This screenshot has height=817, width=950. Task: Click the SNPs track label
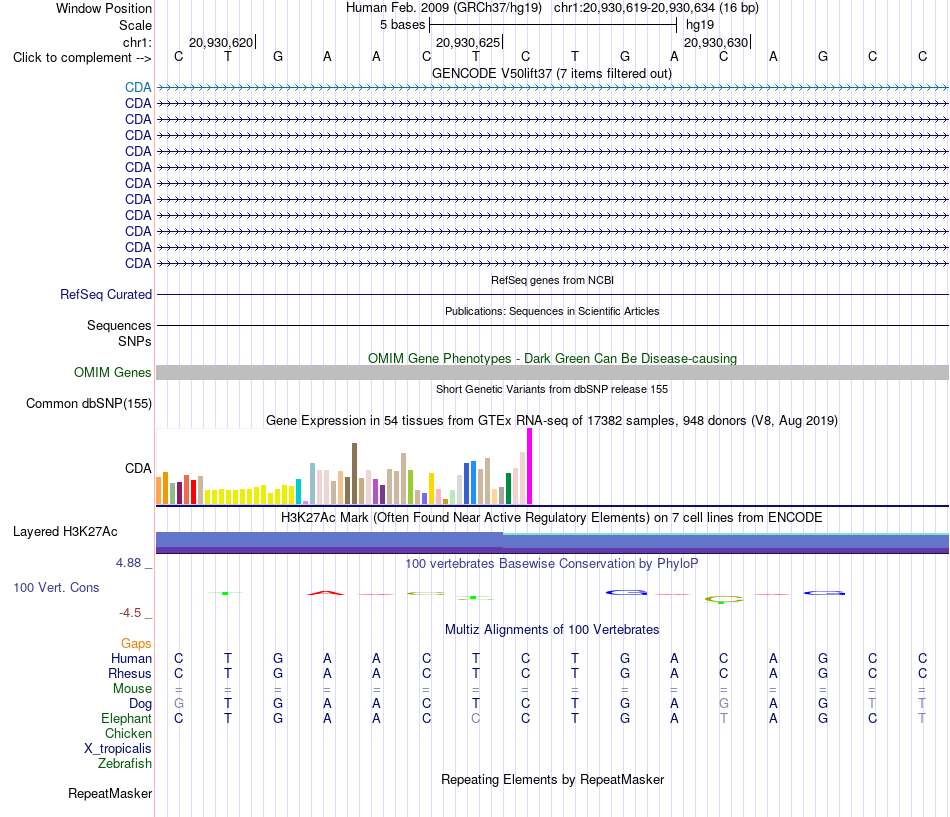[x=135, y=341]
